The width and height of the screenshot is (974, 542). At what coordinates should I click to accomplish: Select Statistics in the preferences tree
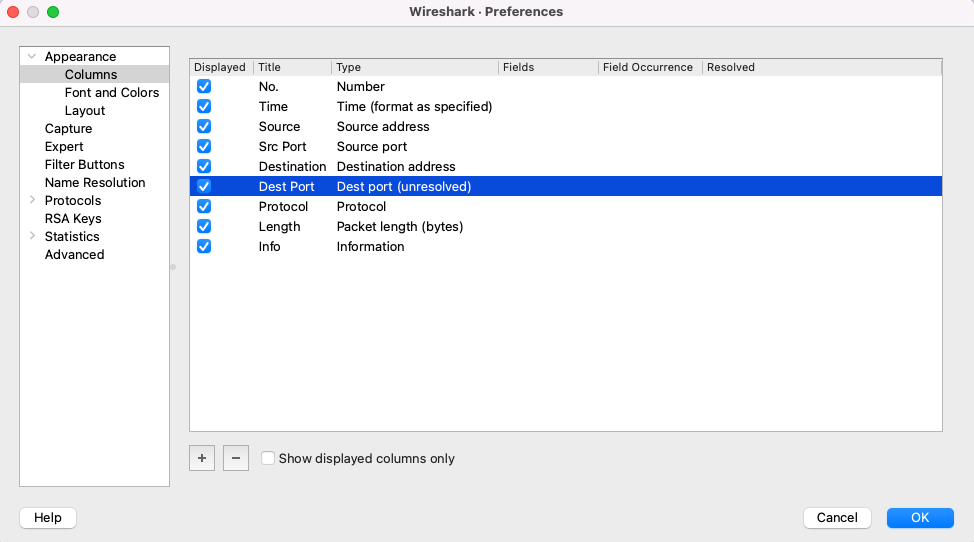pos(72,237)
